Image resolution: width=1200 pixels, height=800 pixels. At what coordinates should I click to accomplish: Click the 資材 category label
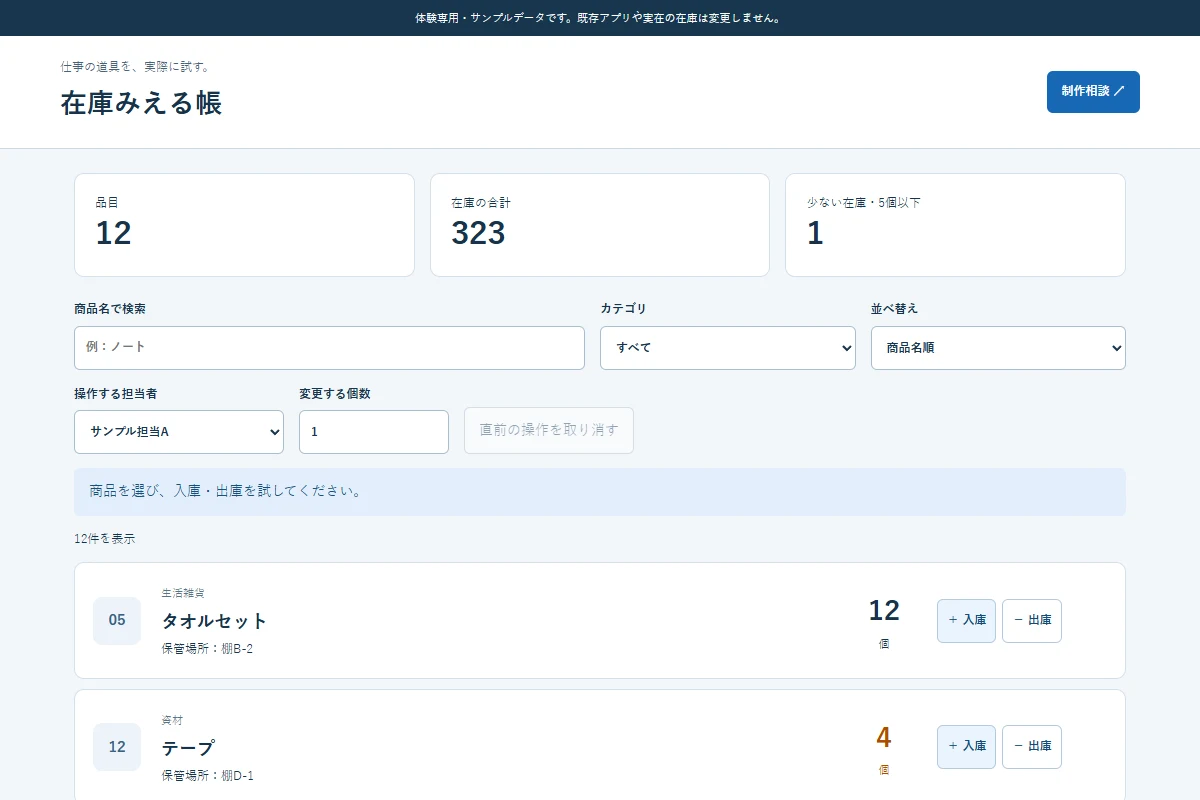[x=172, y=720]
